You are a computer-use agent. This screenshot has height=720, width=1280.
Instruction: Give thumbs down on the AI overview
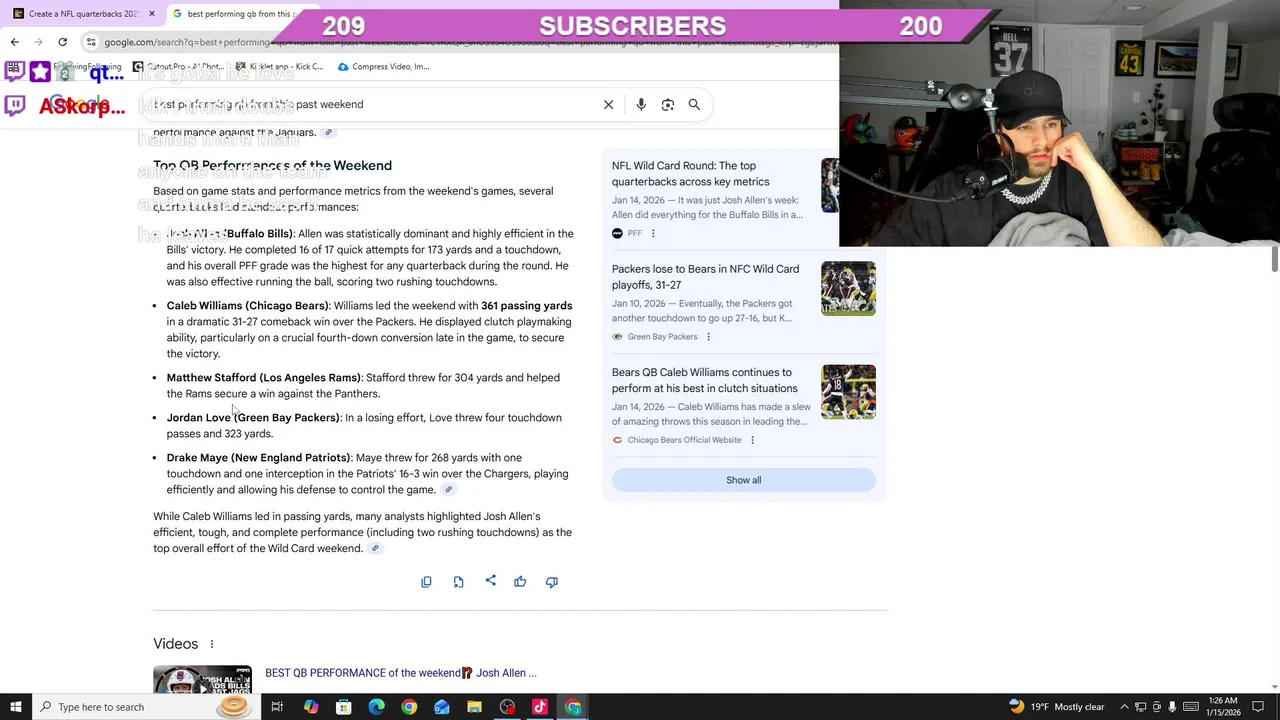[x=552, y=582]
